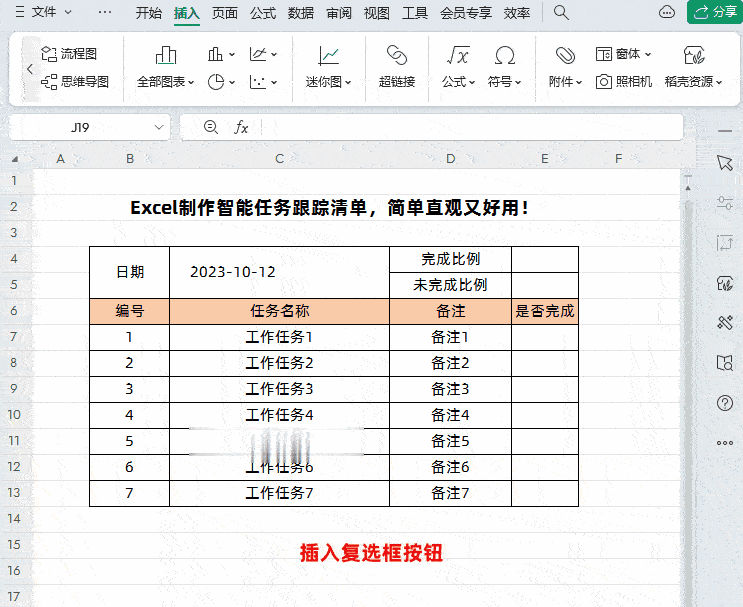Open the settings sliders icon in sidebar

725,203
